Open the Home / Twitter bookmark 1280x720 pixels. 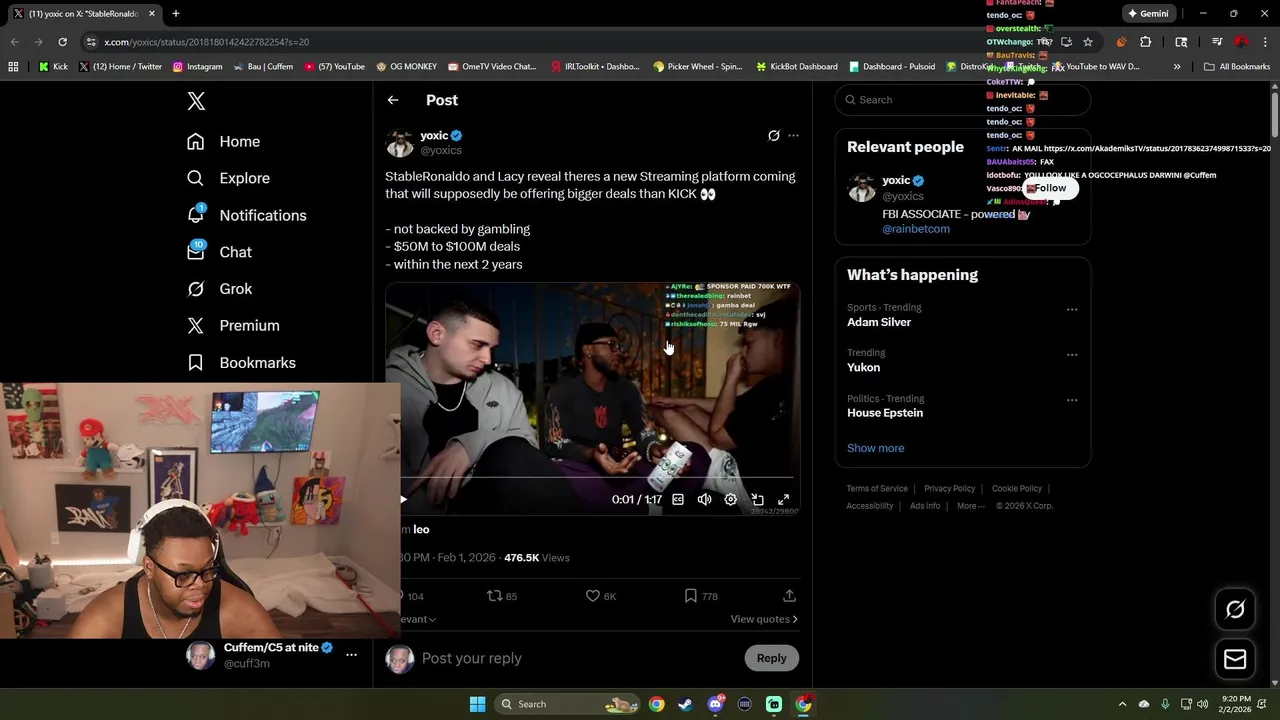pyautogui.click(x=120, y=67)
